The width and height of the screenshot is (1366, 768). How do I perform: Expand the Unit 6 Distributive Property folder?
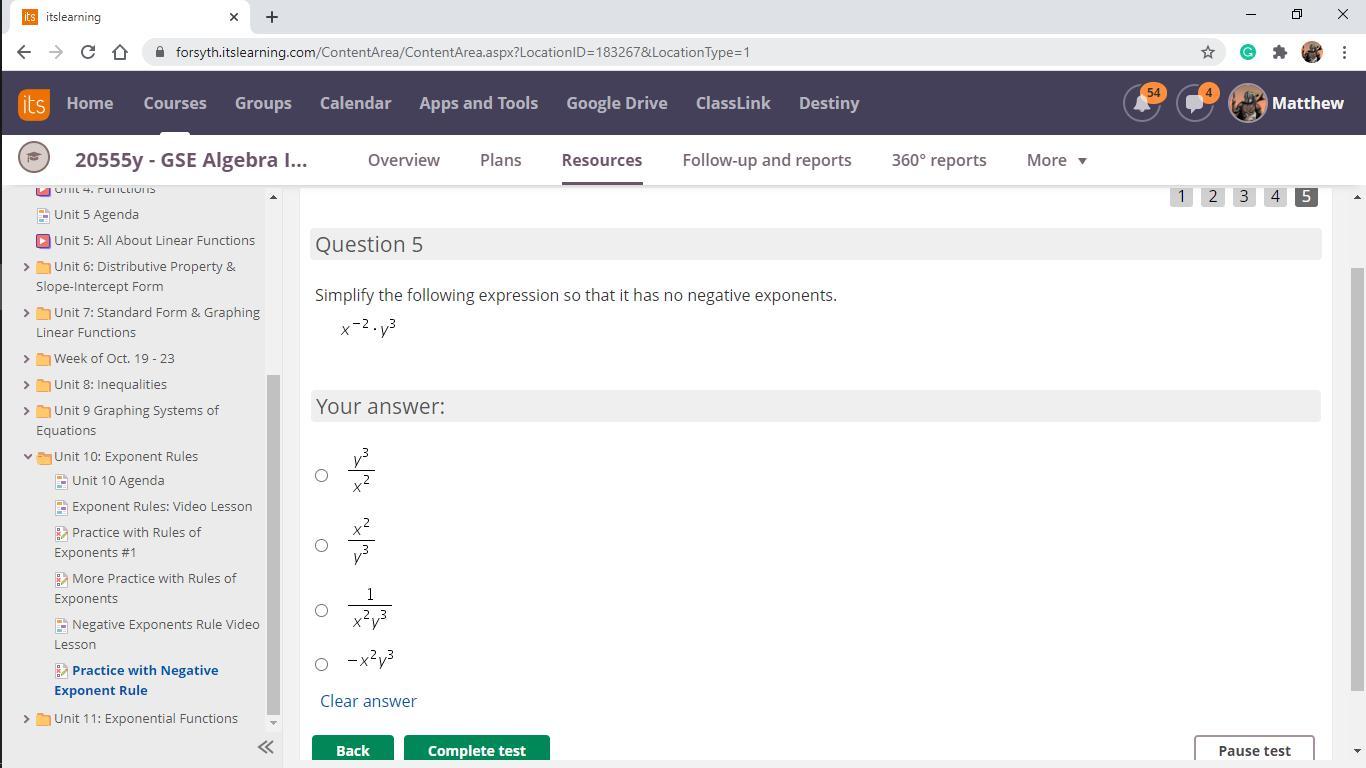[26, 267]
